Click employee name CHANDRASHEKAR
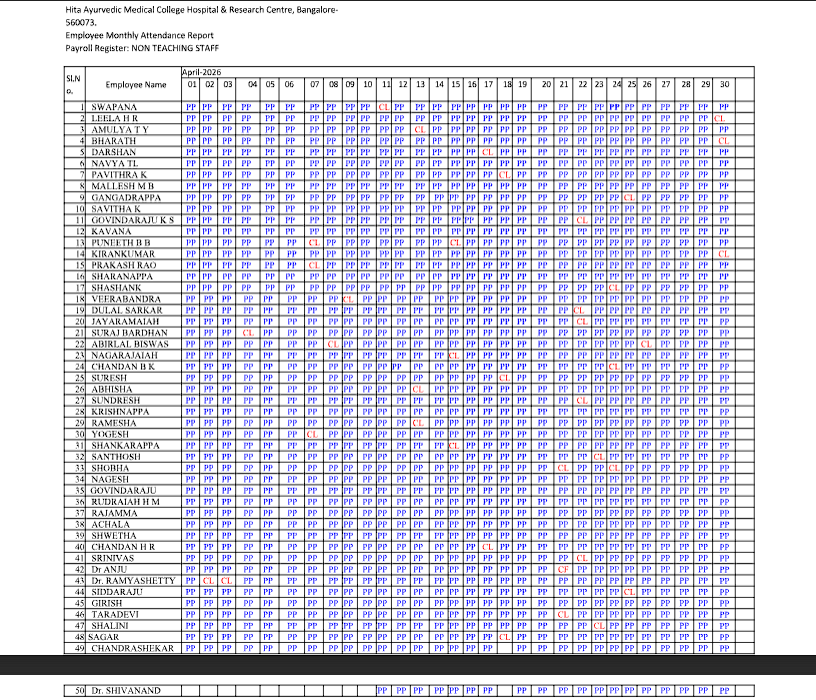The width and height of the screenshot is (816, 700). [x=133, y=648]
